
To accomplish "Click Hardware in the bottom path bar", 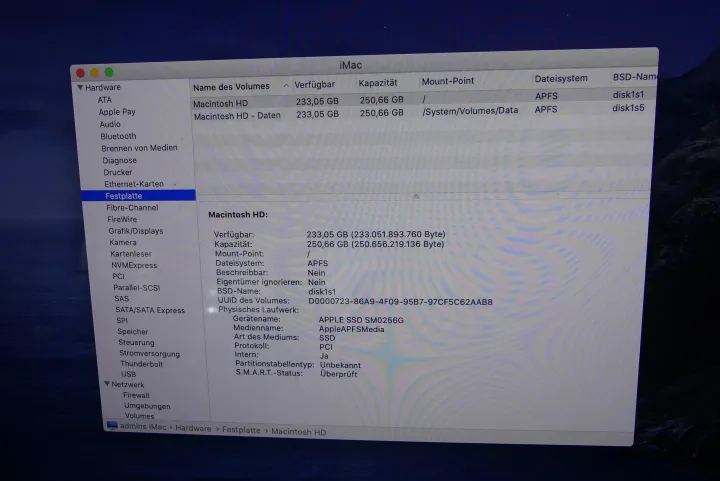I will pyautogui.click(x=193, y=428).
